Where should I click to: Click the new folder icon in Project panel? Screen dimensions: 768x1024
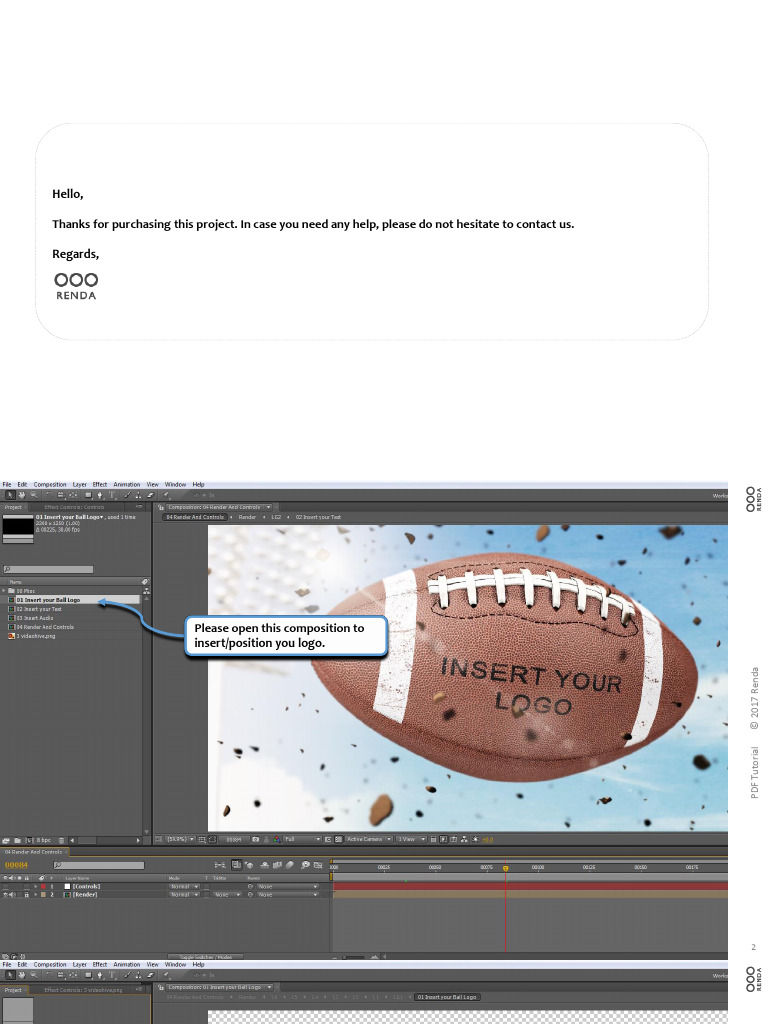point(17,839)
